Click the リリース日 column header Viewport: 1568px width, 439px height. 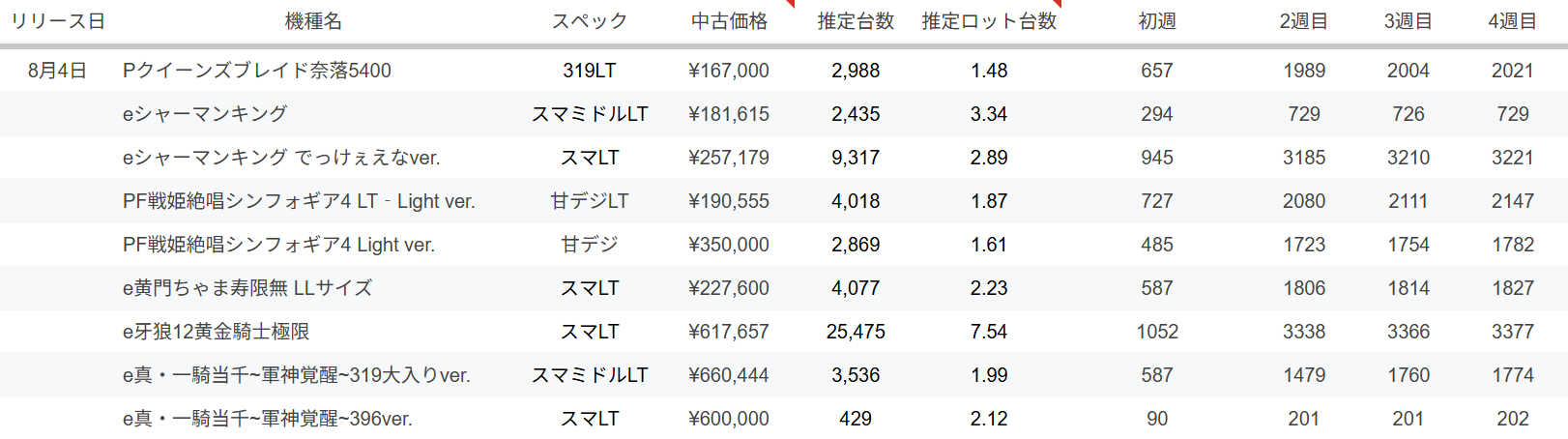[58, 21]
